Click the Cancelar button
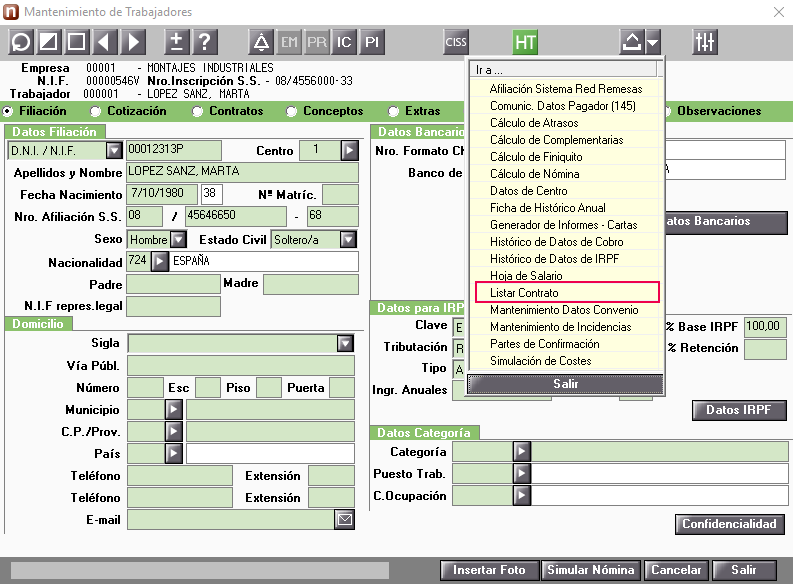793x584 pixels. coord(676,570)
